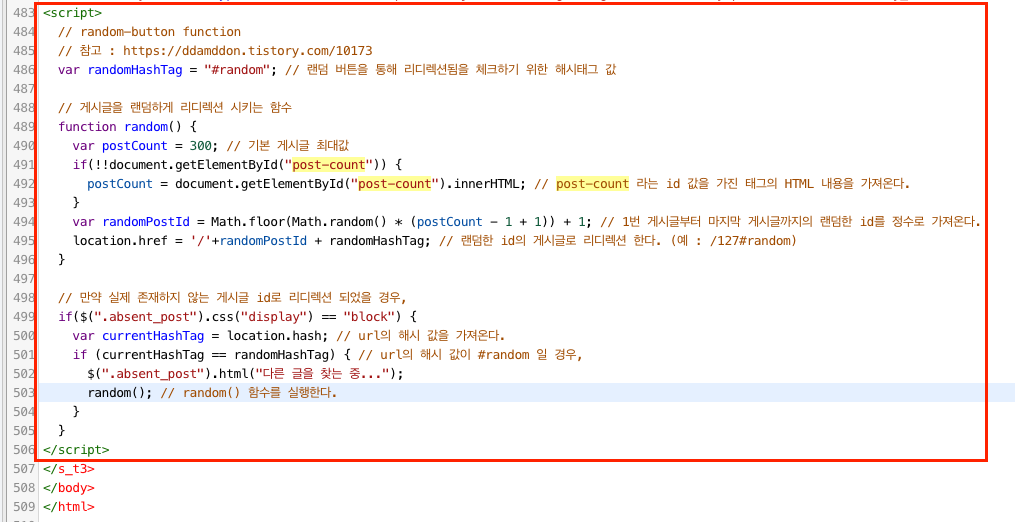This screenshot has width=1015, height=522.
Task: Click line number 506 in the gutter
Action: pos(23,449)
